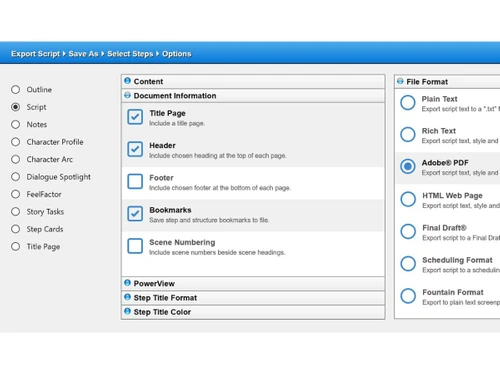
Task: Uncheck the Bookmarks checkbox
Action: tap(135, 214)
